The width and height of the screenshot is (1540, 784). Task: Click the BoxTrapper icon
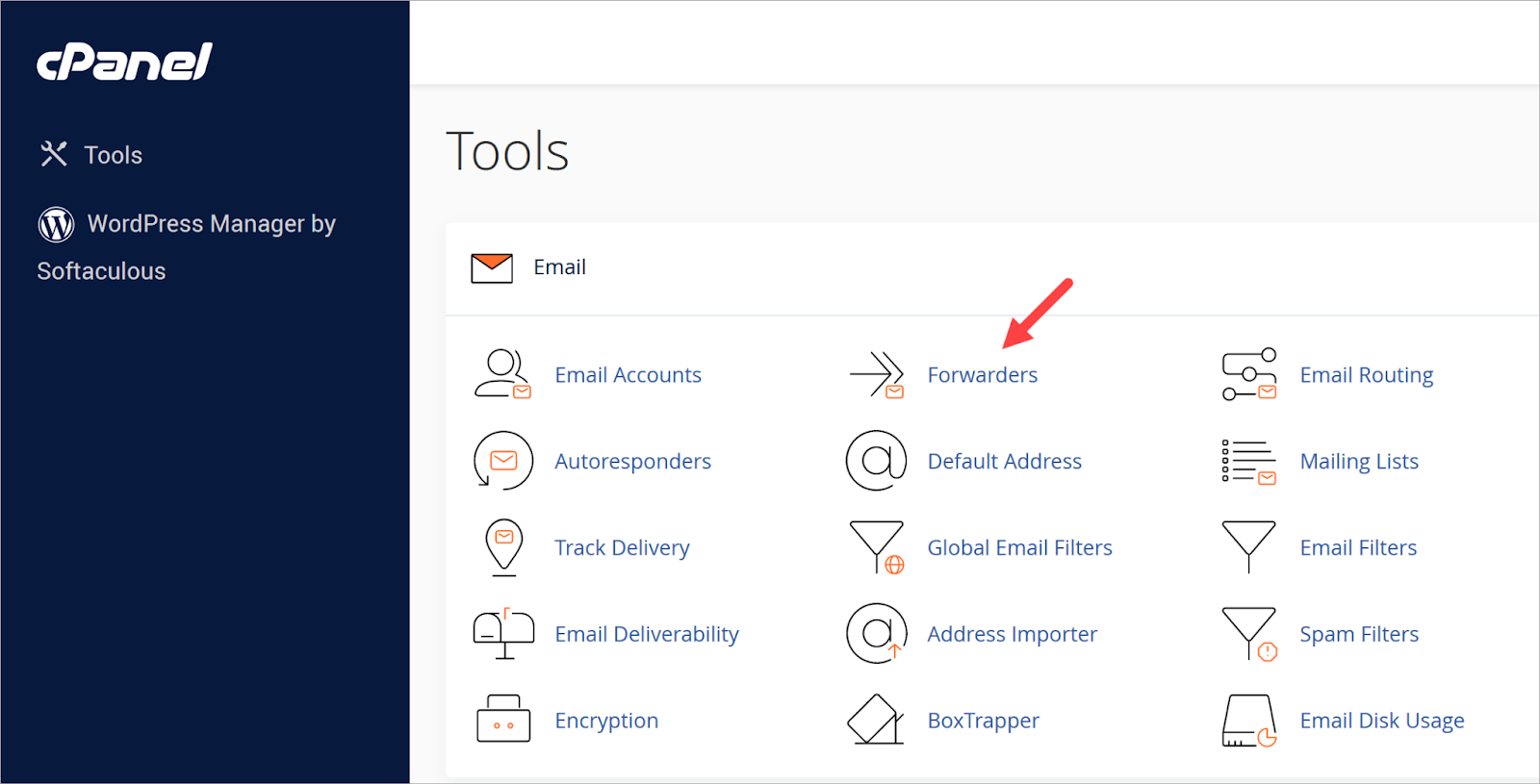[x=875, y=720]
